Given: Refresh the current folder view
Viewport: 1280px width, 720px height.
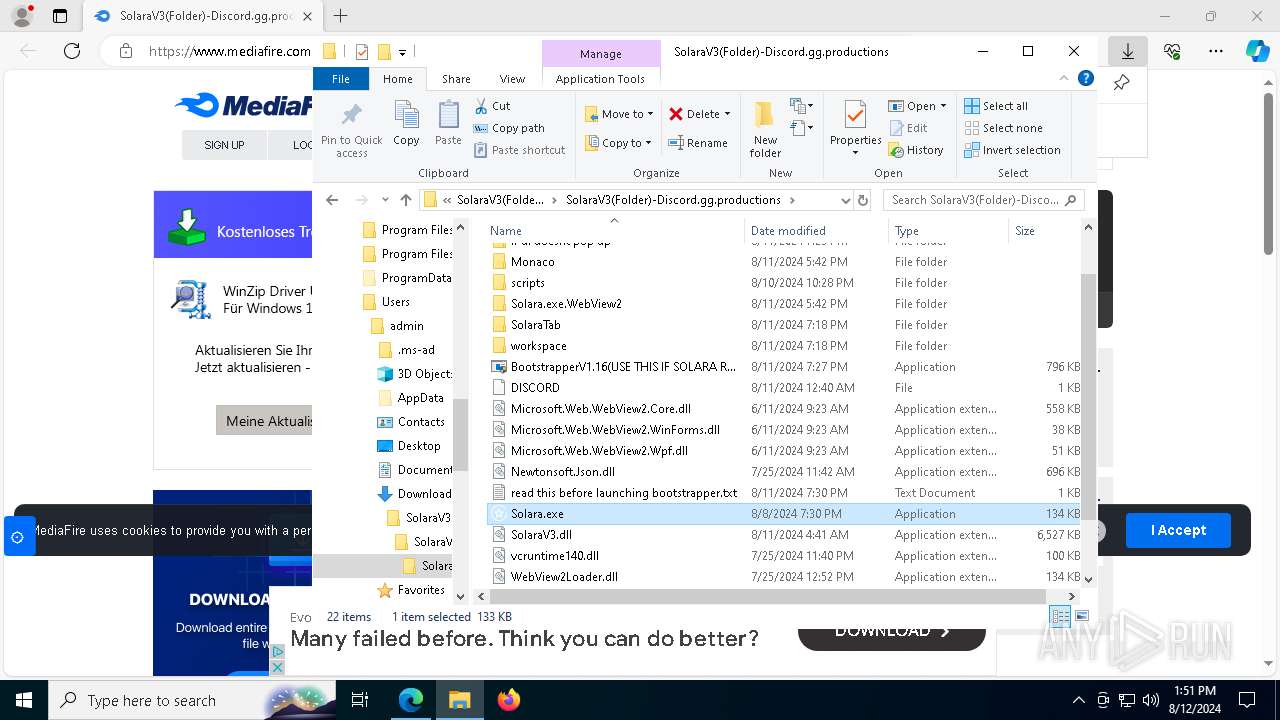Looking at the screenshot, I should (863, 200).
